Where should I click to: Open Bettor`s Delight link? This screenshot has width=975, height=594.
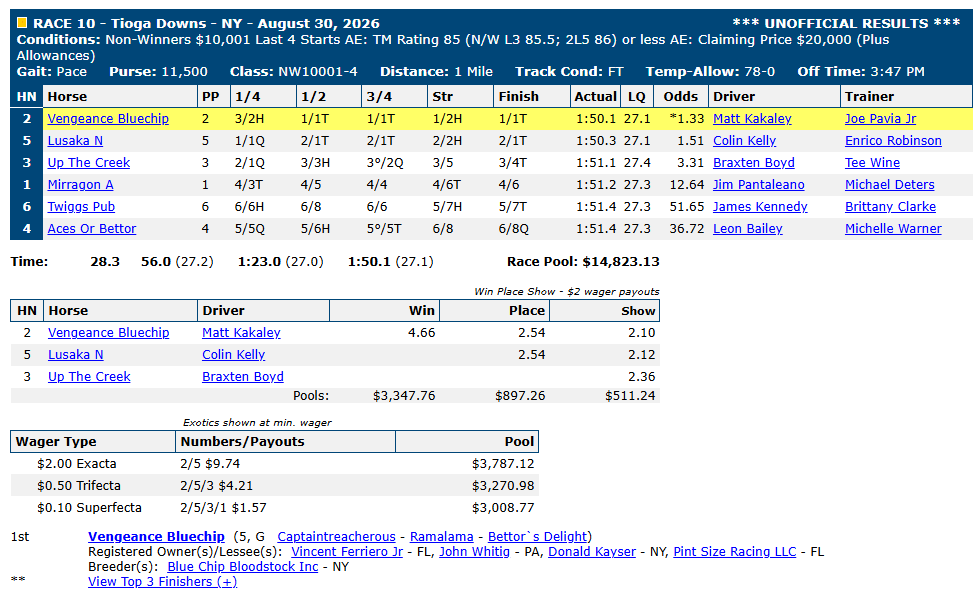[x=537, y=537]
